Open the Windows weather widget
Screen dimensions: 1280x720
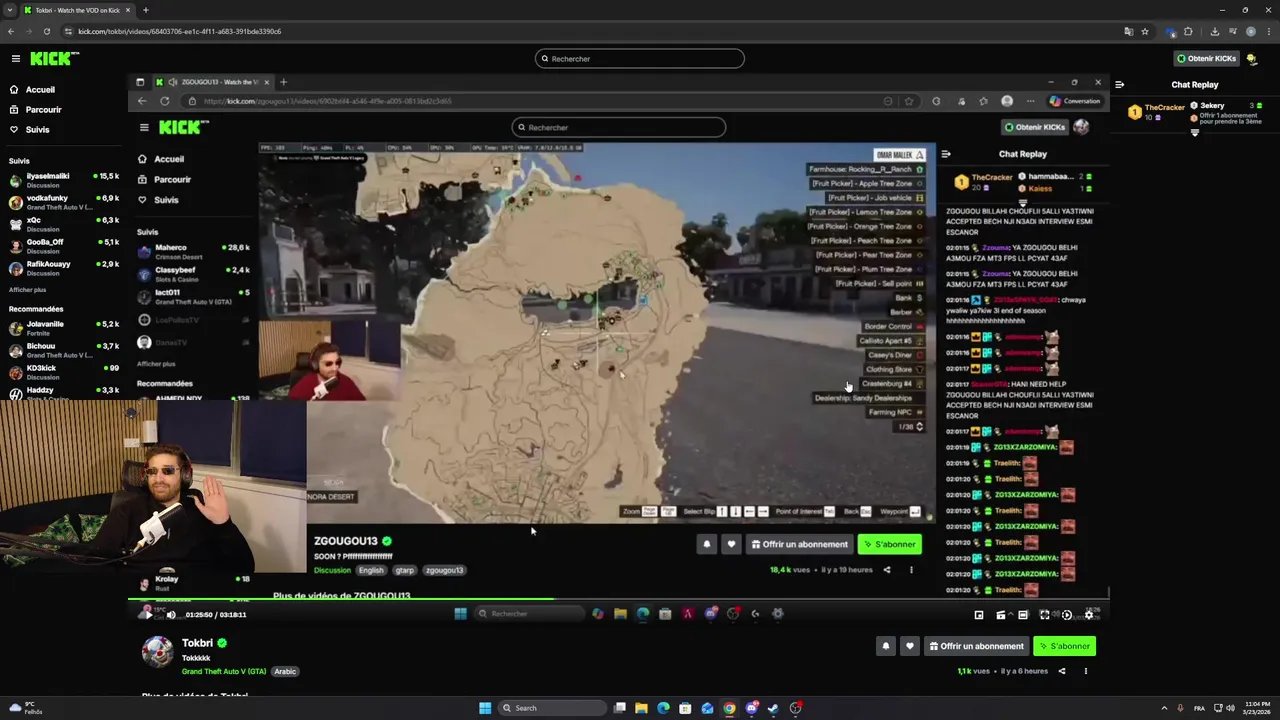[x=24, y=708]
